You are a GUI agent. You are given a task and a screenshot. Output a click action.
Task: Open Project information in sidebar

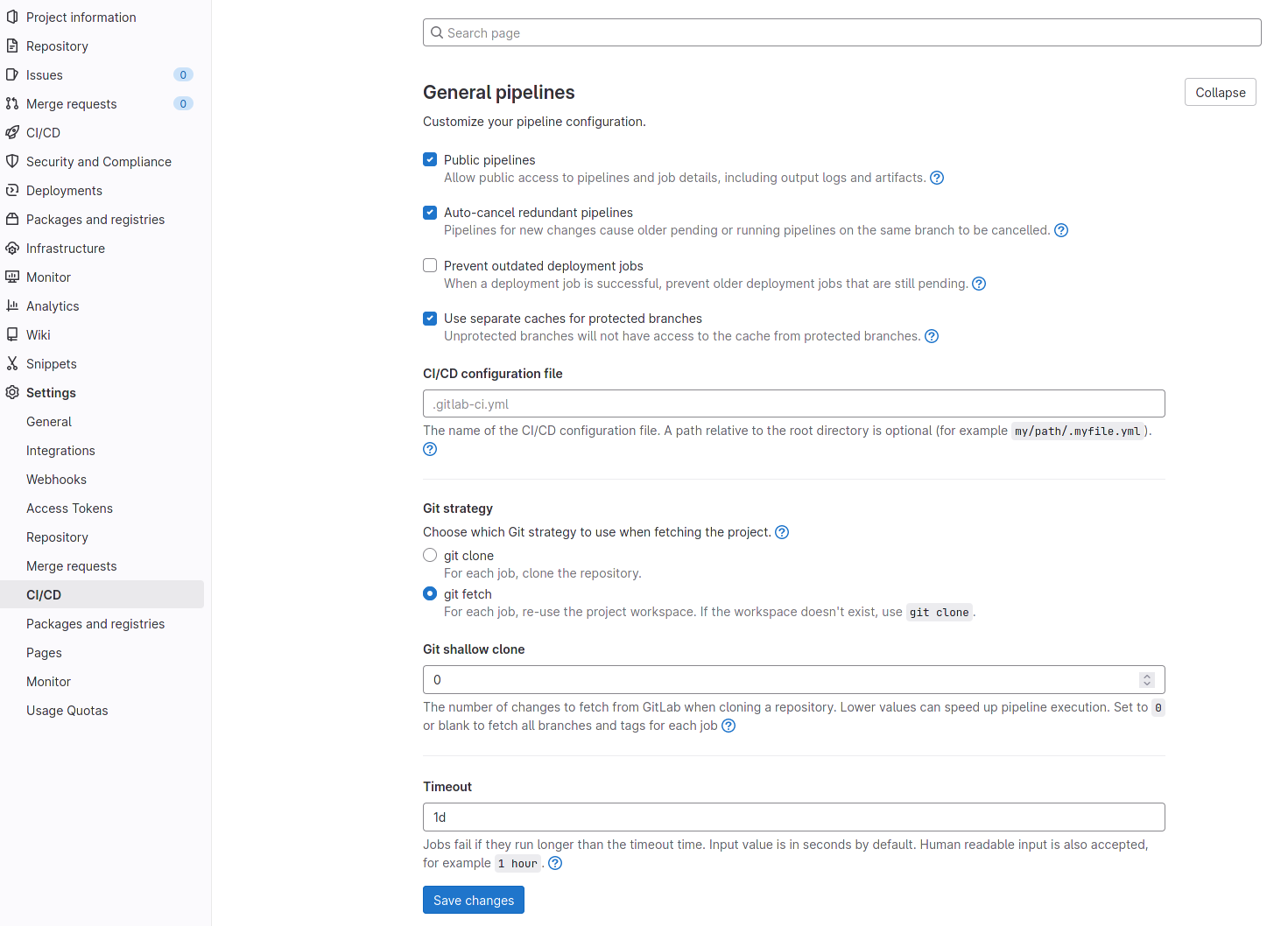tap(102, 17)
